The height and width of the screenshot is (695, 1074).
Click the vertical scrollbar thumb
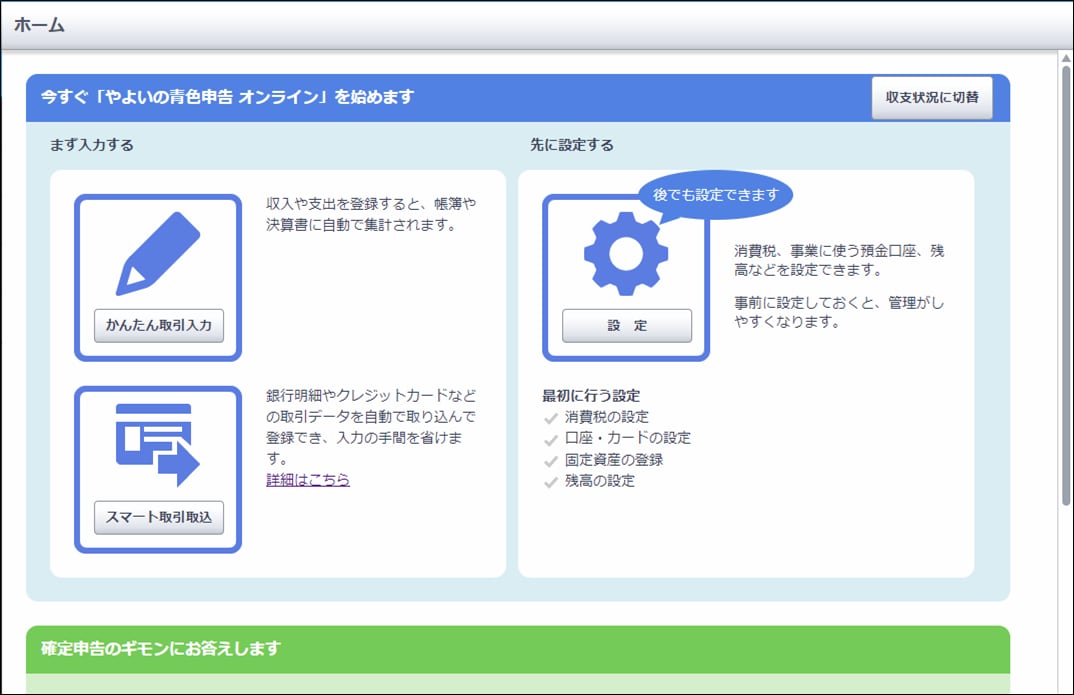tap(1066, 290)
